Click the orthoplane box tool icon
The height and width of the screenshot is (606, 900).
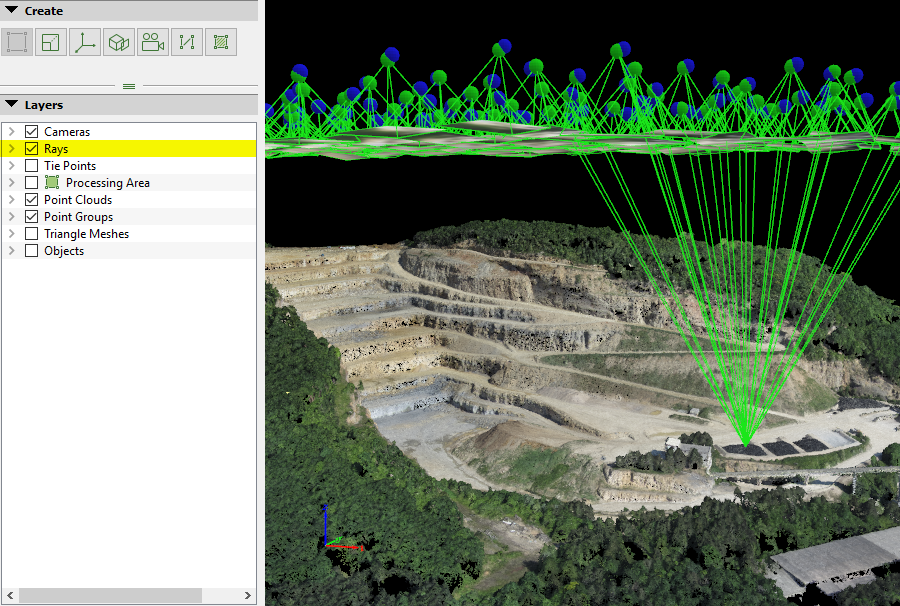point(119,42)
